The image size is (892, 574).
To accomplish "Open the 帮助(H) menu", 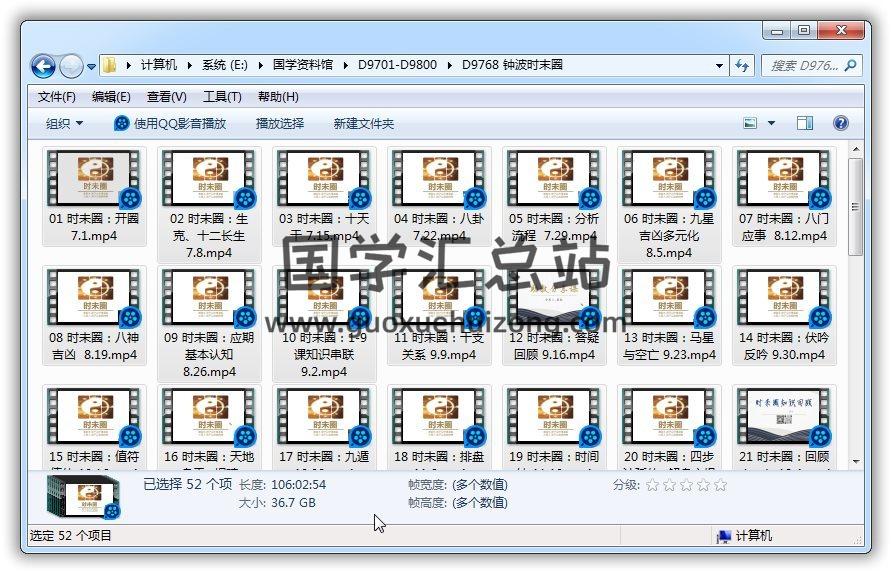I will point(278,97).
